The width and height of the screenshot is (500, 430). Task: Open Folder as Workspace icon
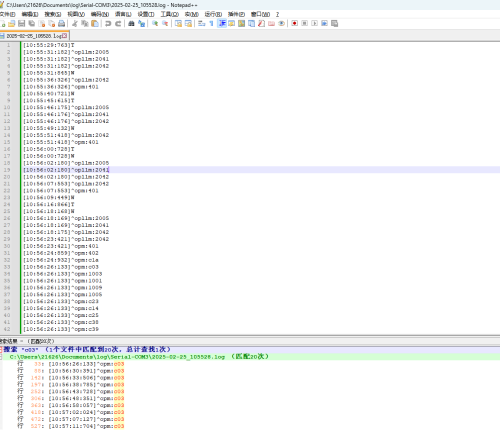[x=271, y=23]
